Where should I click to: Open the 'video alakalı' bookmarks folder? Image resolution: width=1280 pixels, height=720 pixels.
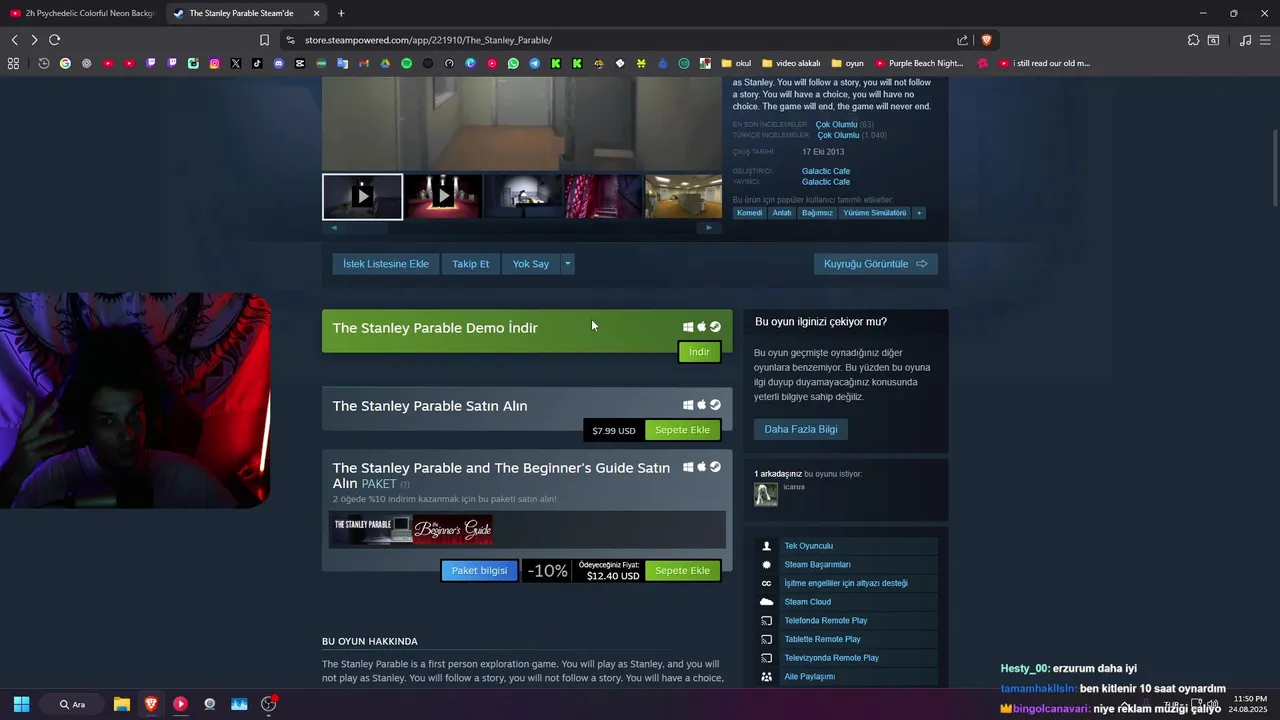tap(790, 63)
